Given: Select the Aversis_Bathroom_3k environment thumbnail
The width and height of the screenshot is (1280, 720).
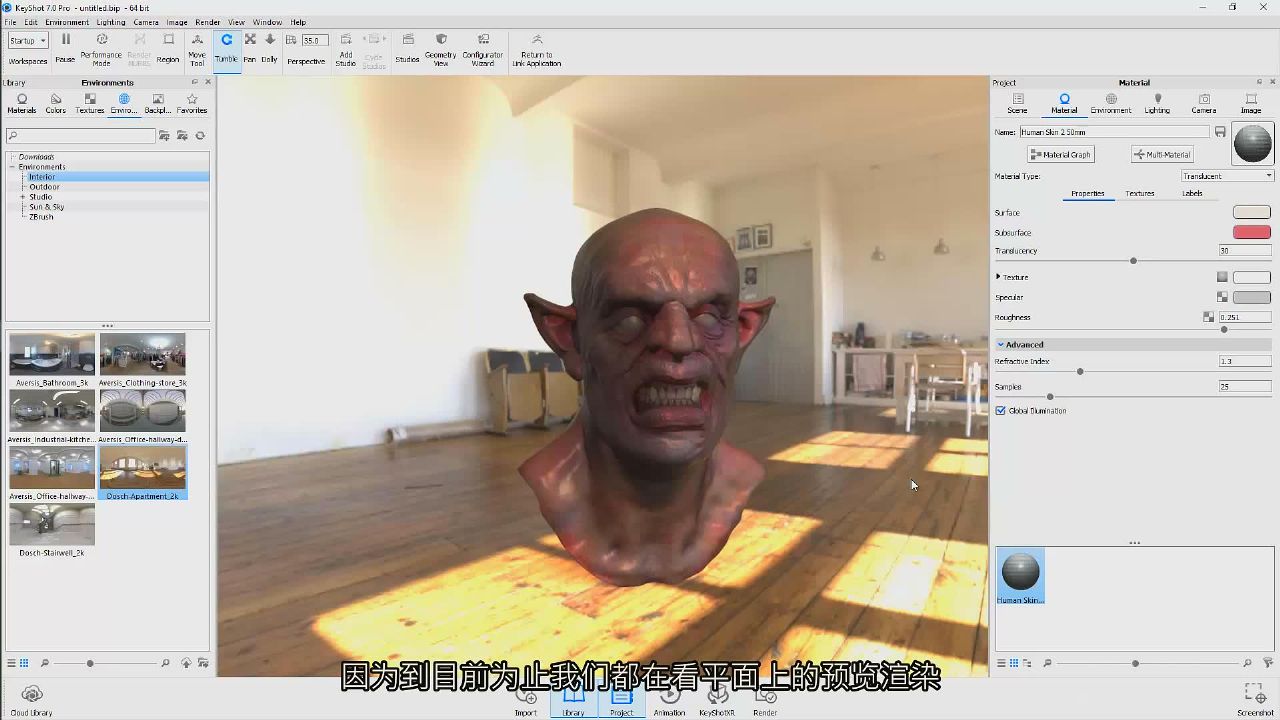Looking at the screenshot, I should pos(52,360).
